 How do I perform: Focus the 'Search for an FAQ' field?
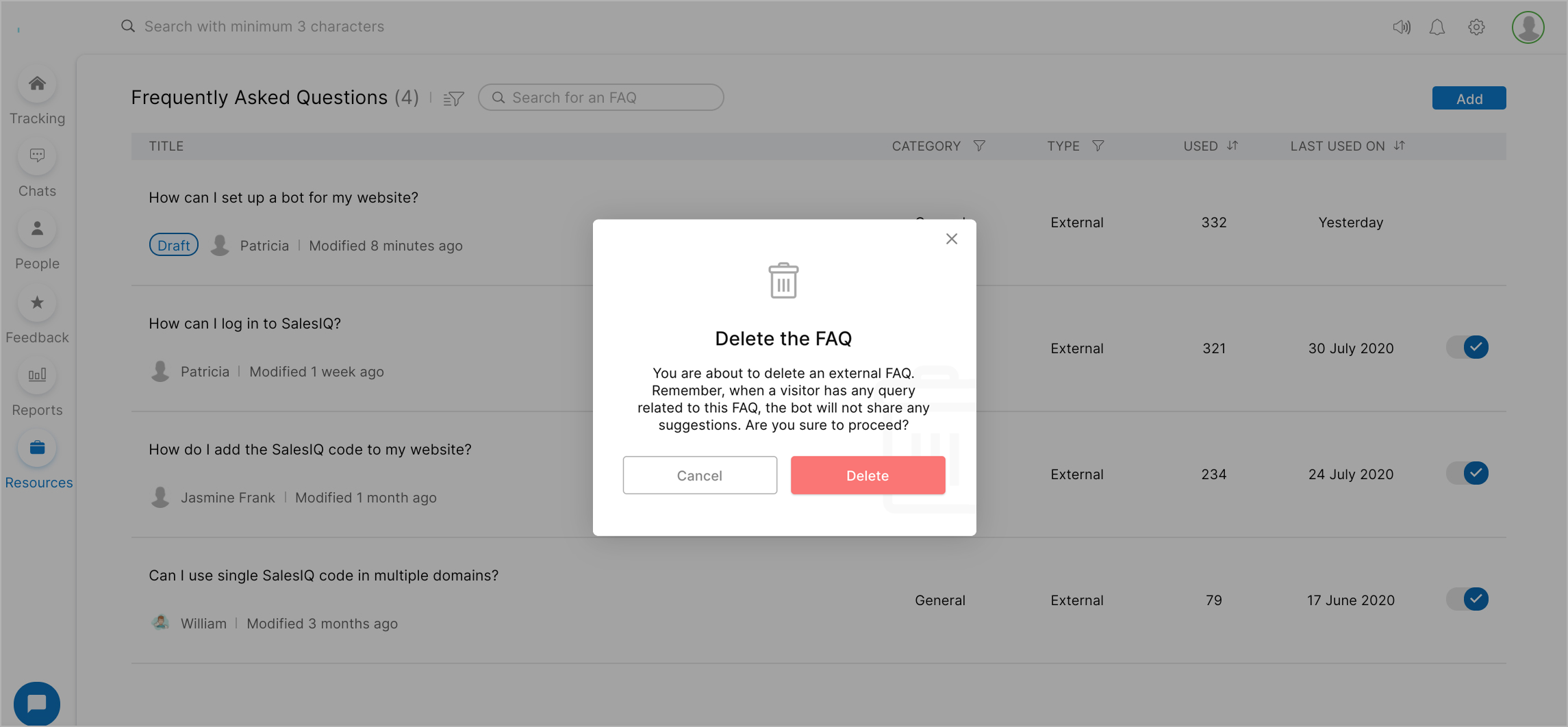[600, 97]
